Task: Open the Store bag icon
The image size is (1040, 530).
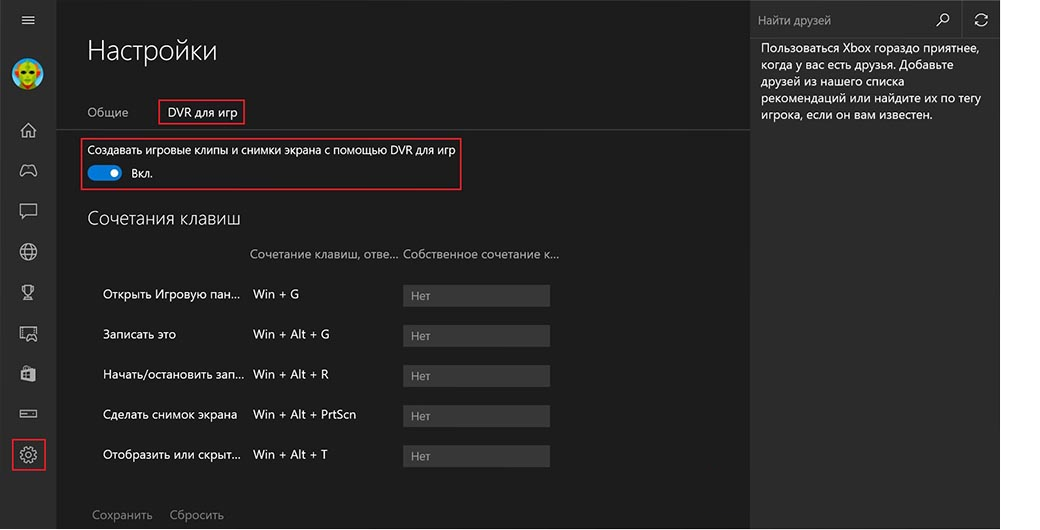Action: [28, 373]
